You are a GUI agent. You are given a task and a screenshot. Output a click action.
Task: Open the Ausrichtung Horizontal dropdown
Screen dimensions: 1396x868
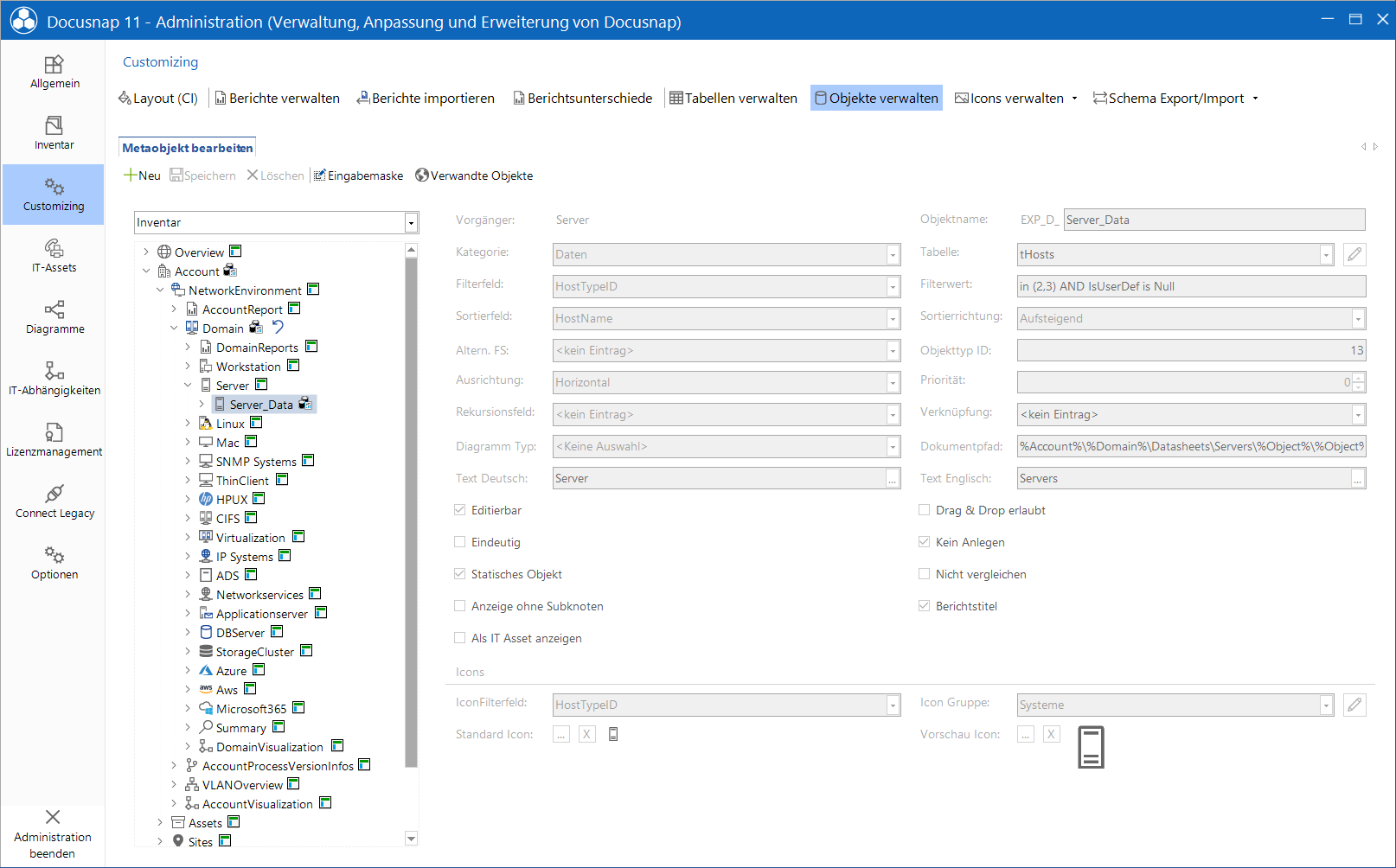893,382
